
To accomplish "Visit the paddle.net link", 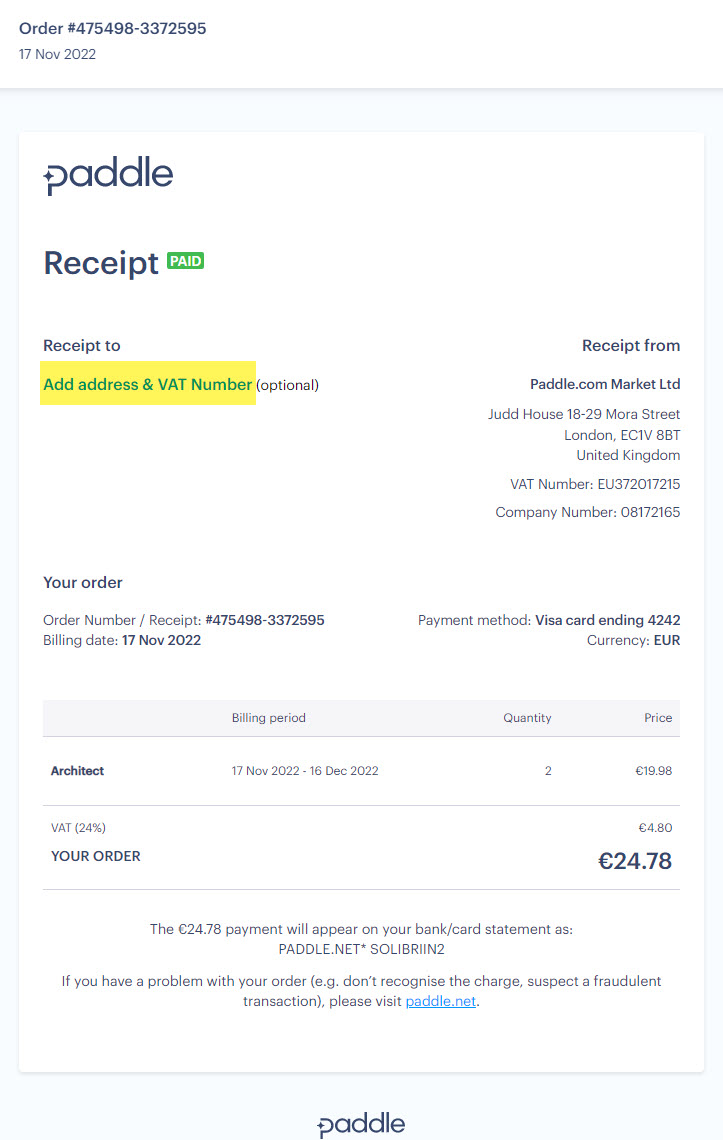I will click(441, 1001).
